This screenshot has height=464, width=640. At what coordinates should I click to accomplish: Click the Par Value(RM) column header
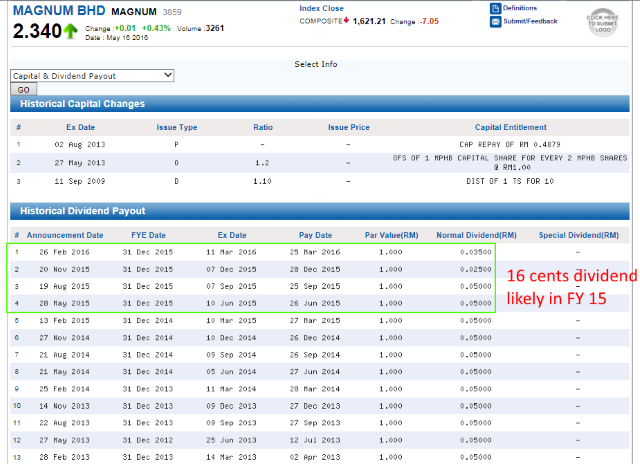click(391, 235)
